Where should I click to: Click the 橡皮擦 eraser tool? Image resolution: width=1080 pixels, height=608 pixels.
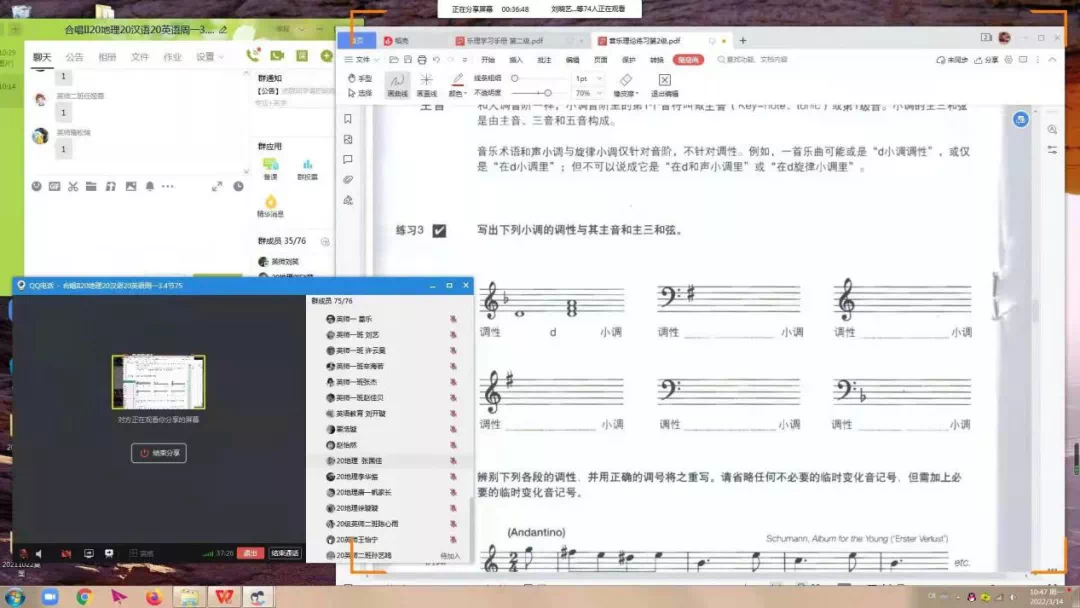click(625, 84)
